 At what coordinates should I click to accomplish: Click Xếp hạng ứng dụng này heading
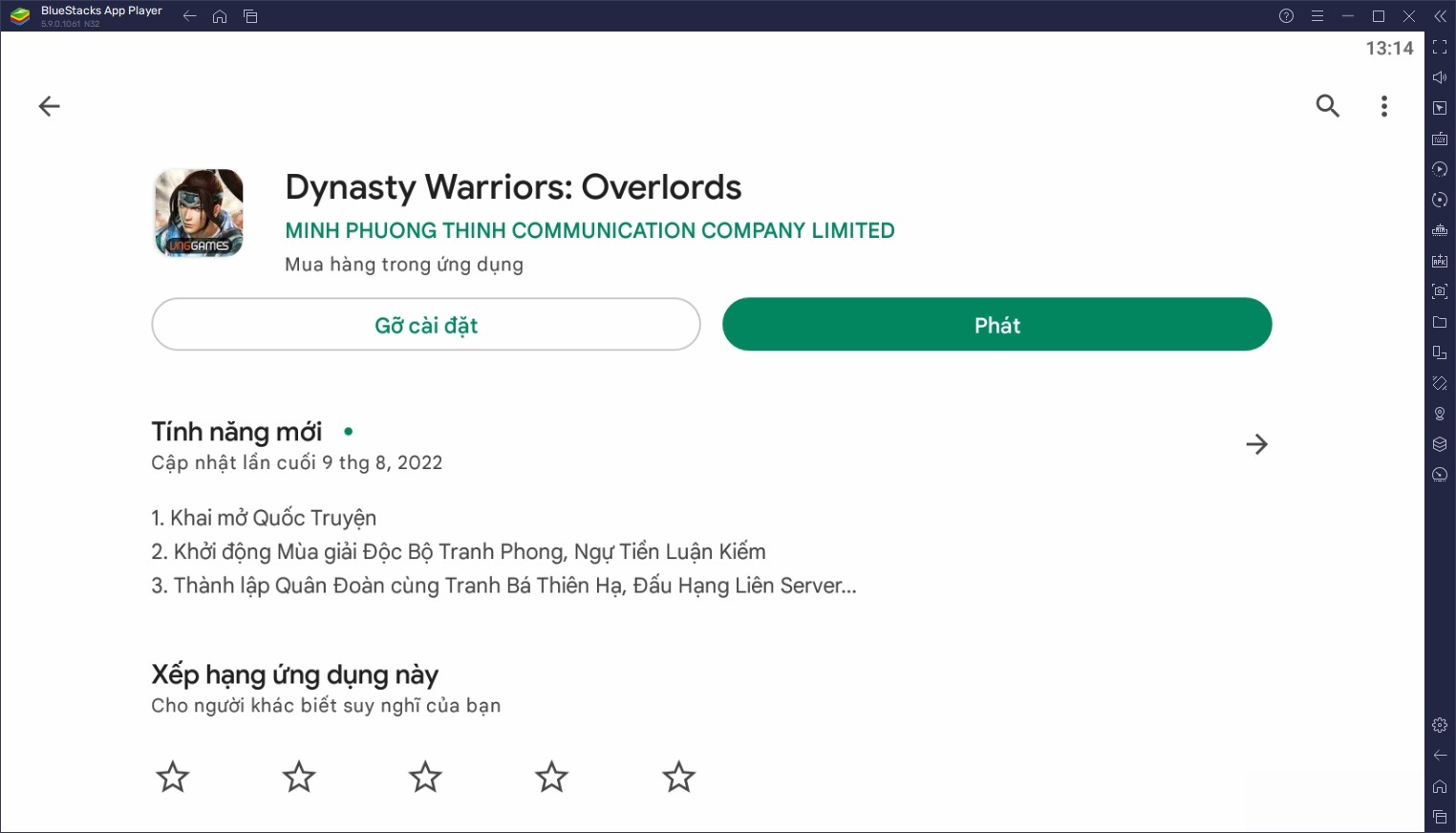(294, 675)
